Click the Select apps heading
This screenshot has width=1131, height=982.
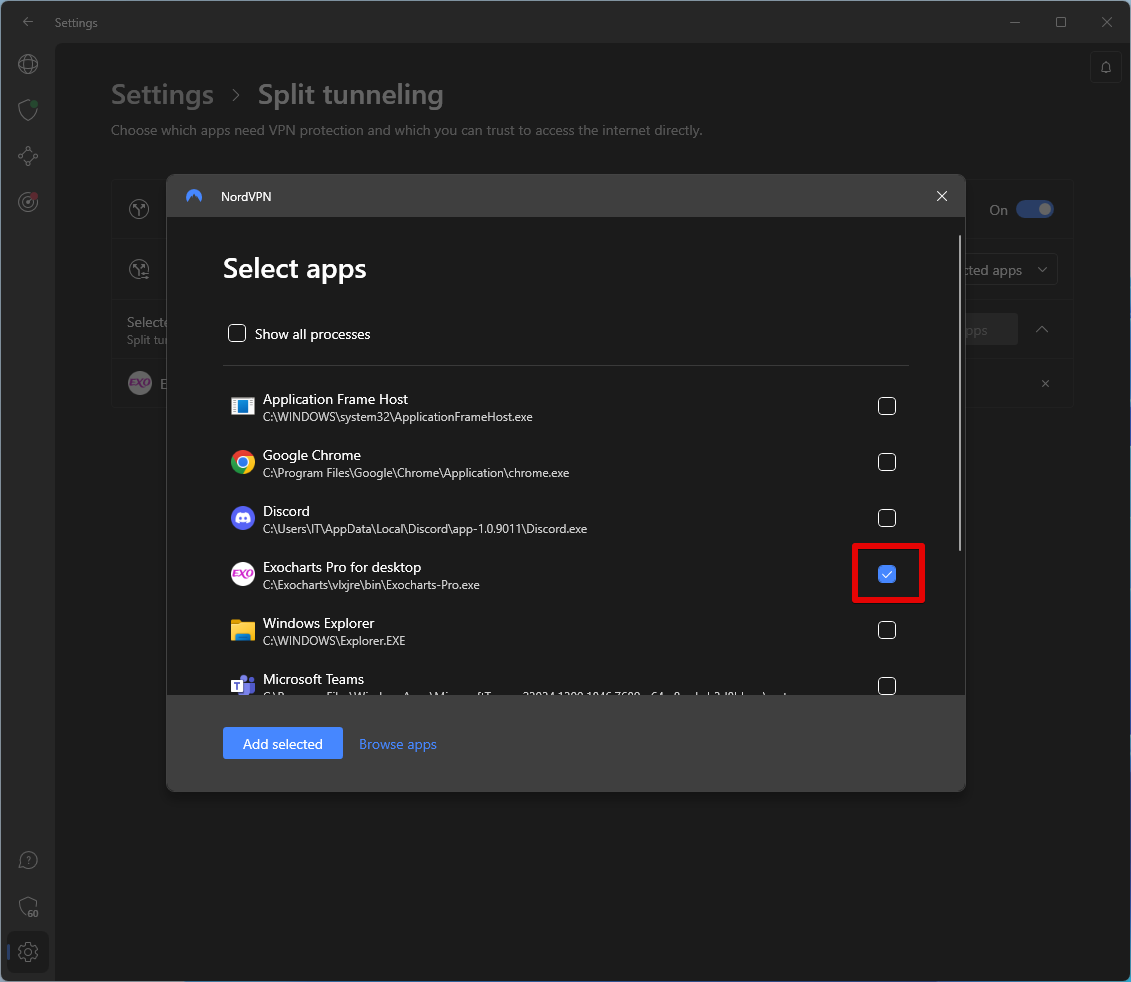point(294,268)
